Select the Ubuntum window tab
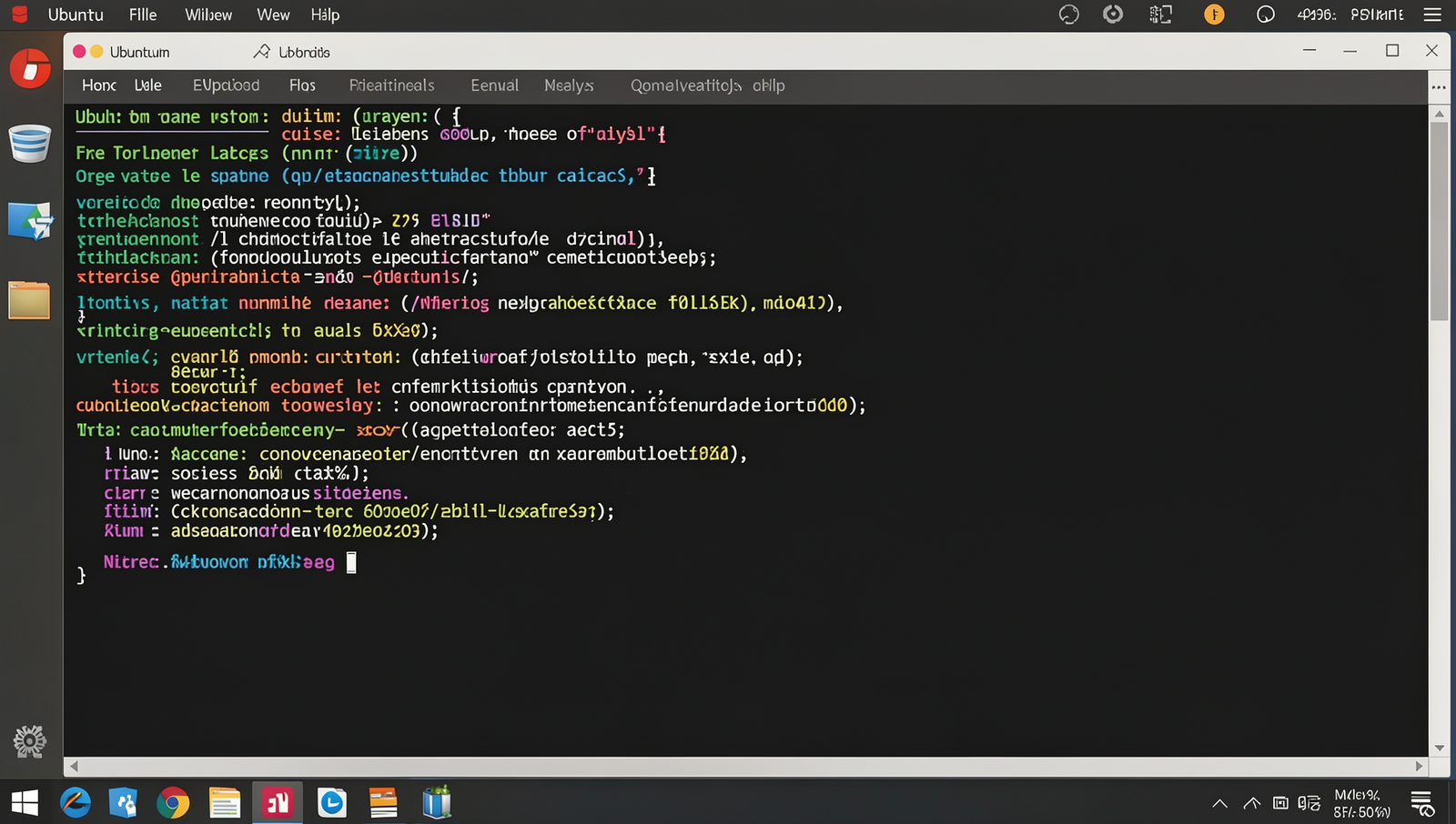The width and height of the screenshot is (1456, 824). 139,52
